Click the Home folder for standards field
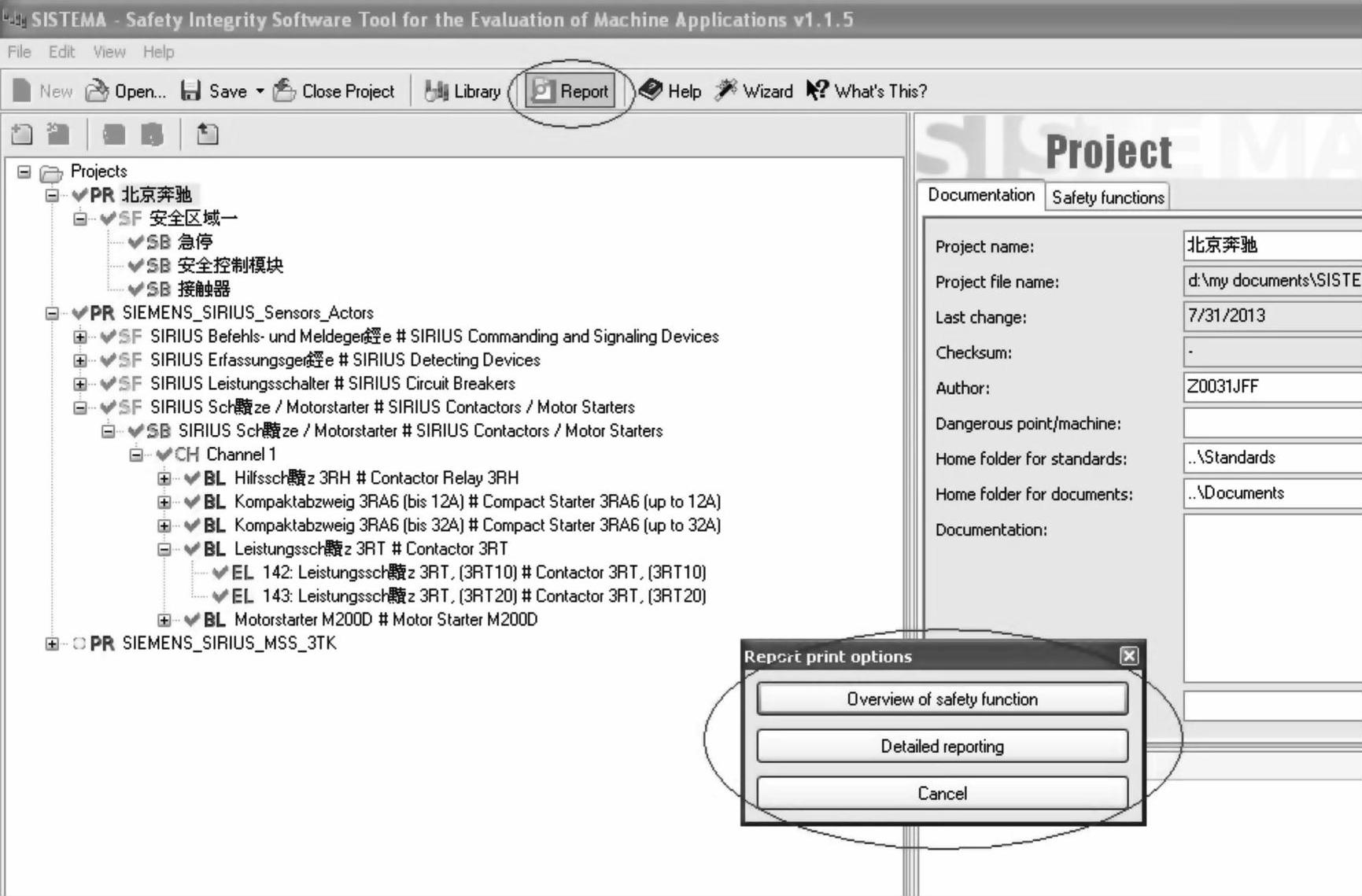Image resolution: width=1362 pixels, height=896 pixels. point(1272,458)
